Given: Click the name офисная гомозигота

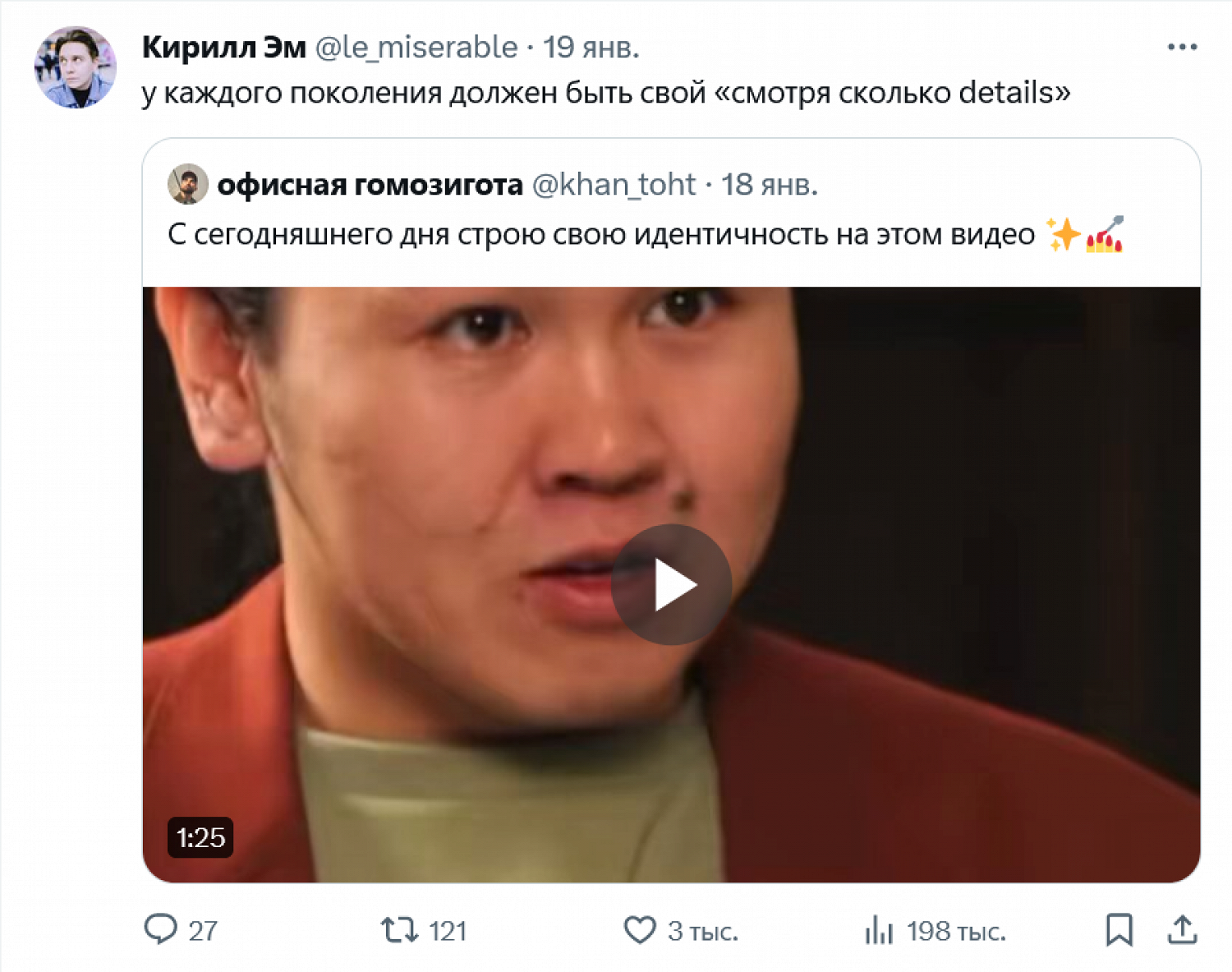Looking at the screenshot, I should coord(370,185).
